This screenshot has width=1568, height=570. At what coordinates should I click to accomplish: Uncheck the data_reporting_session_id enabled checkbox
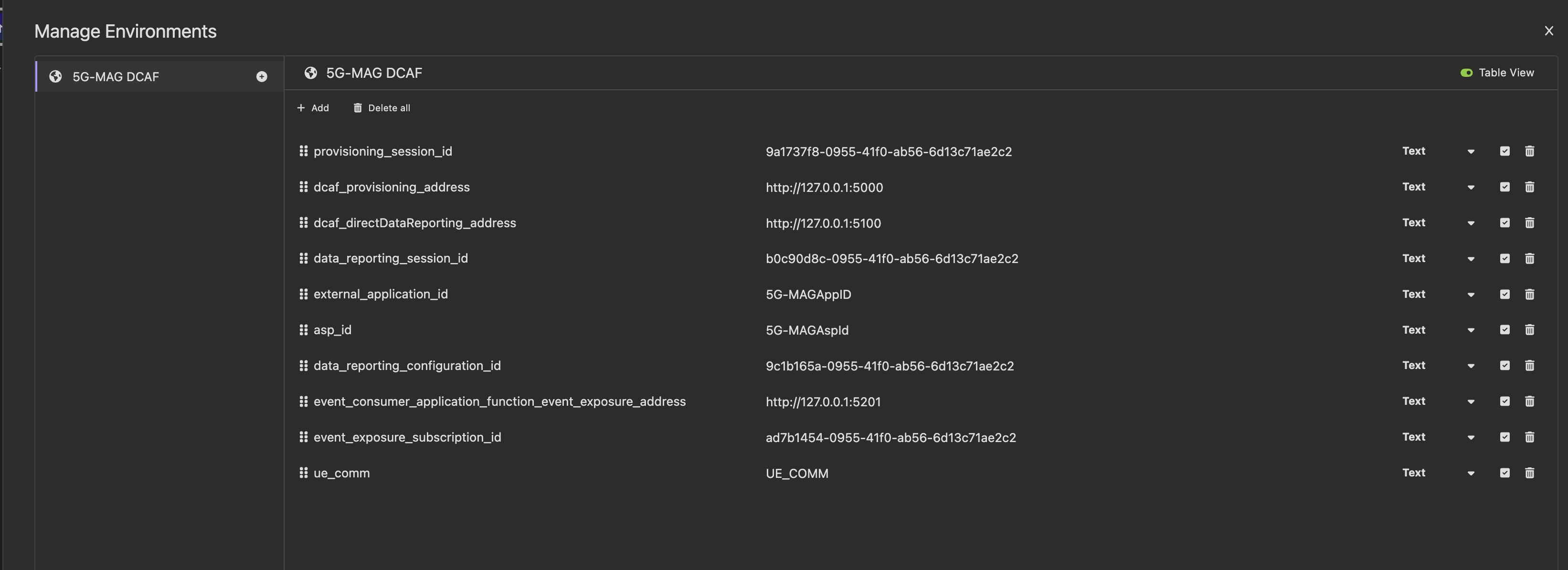[x=1504, y=259]
